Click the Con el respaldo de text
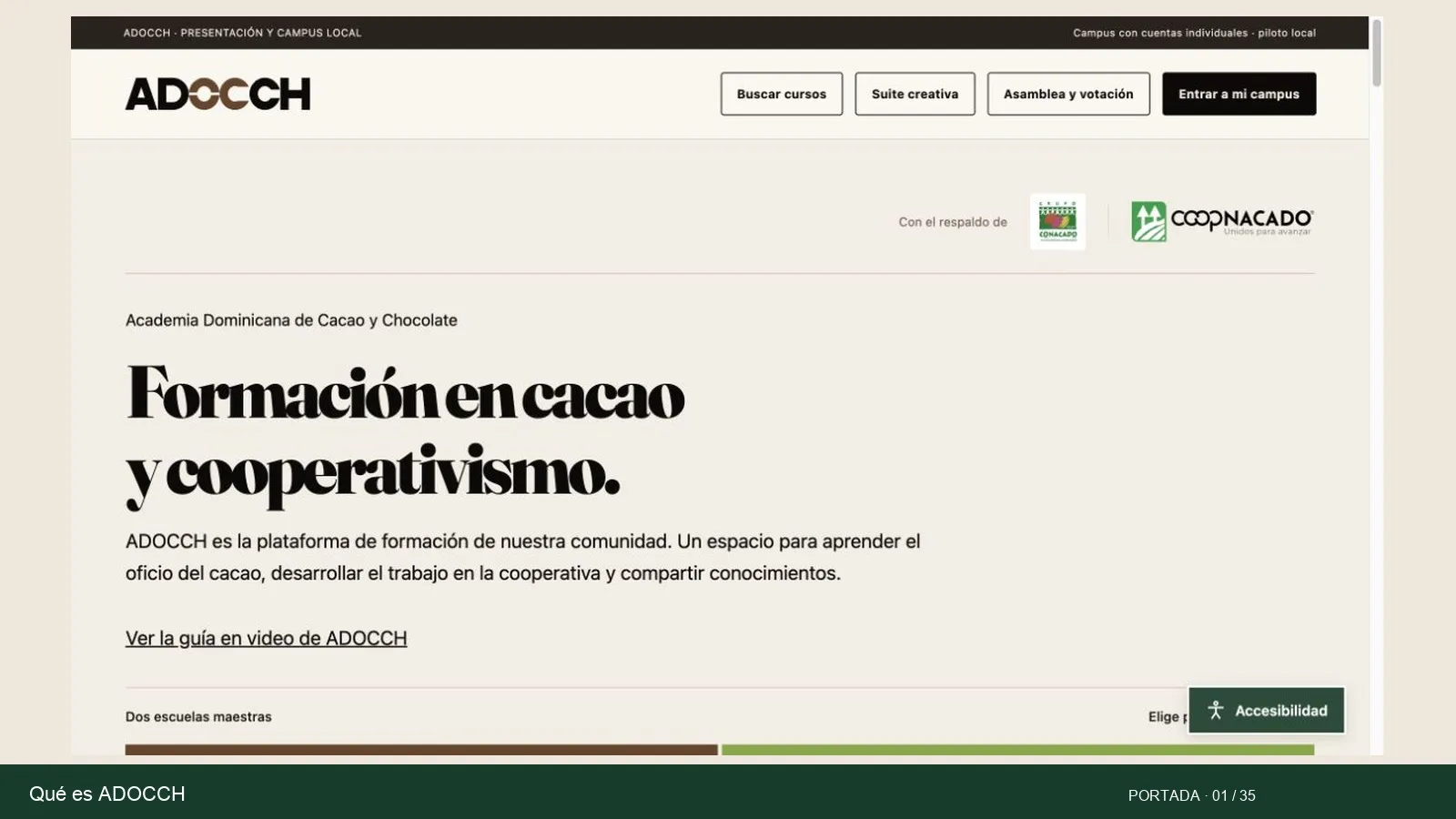 tap(953, 222)
